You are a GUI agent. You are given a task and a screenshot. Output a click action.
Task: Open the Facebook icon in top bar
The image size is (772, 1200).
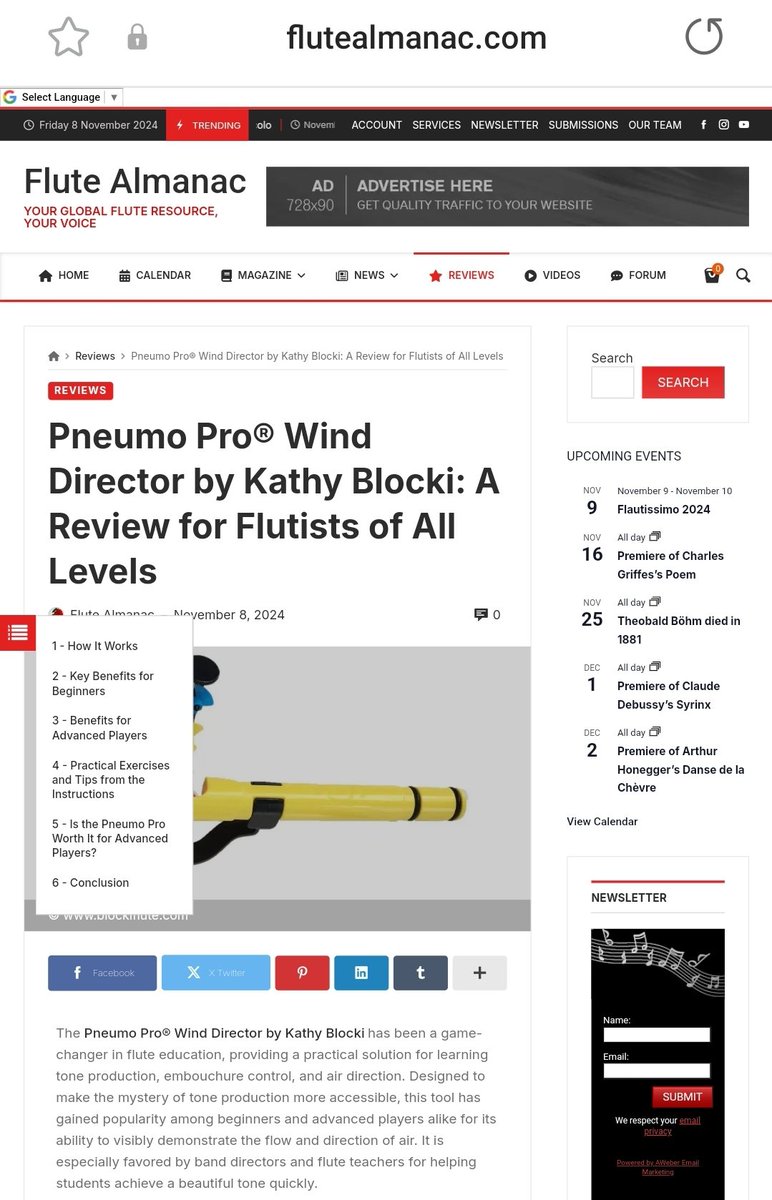(703, 125)
